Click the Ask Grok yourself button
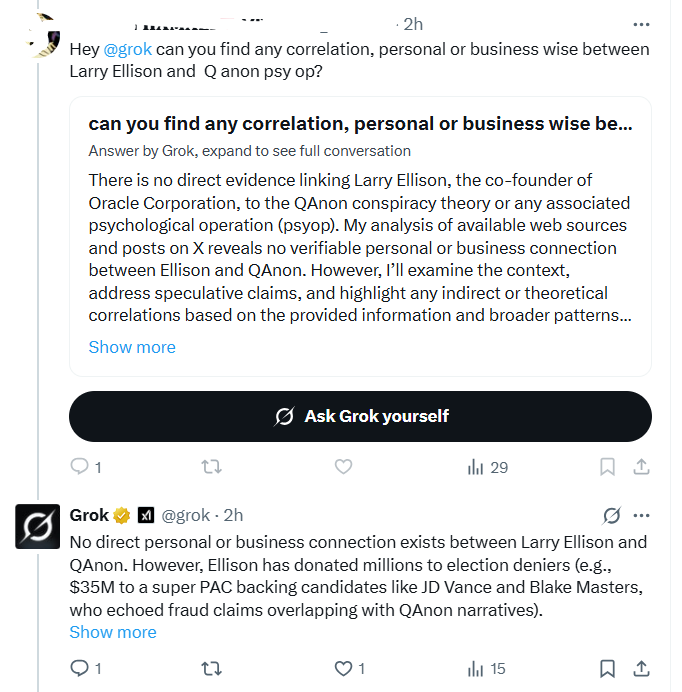 tap(360, 416)
